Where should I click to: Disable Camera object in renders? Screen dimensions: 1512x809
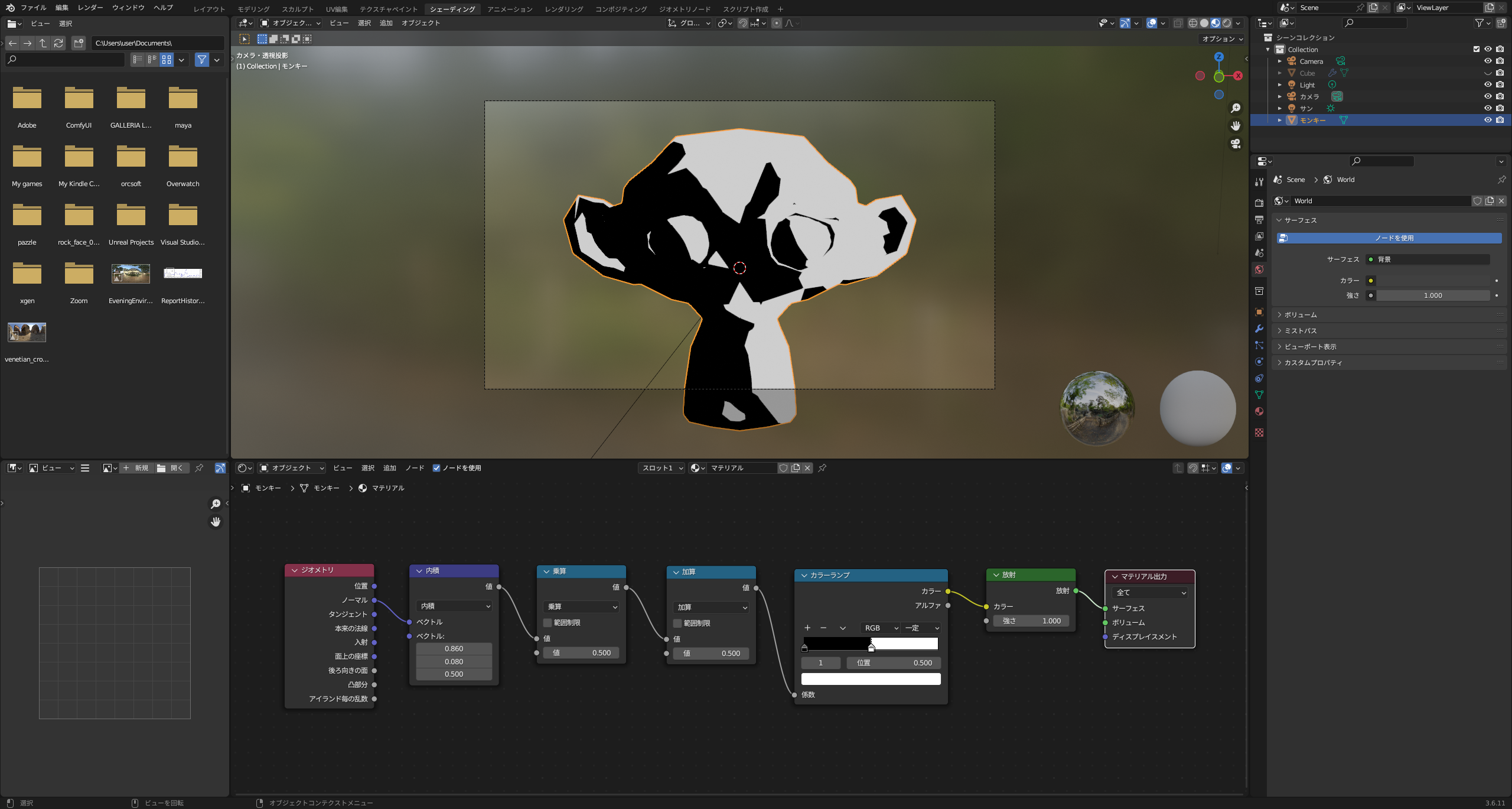[x=1500, y=61]
